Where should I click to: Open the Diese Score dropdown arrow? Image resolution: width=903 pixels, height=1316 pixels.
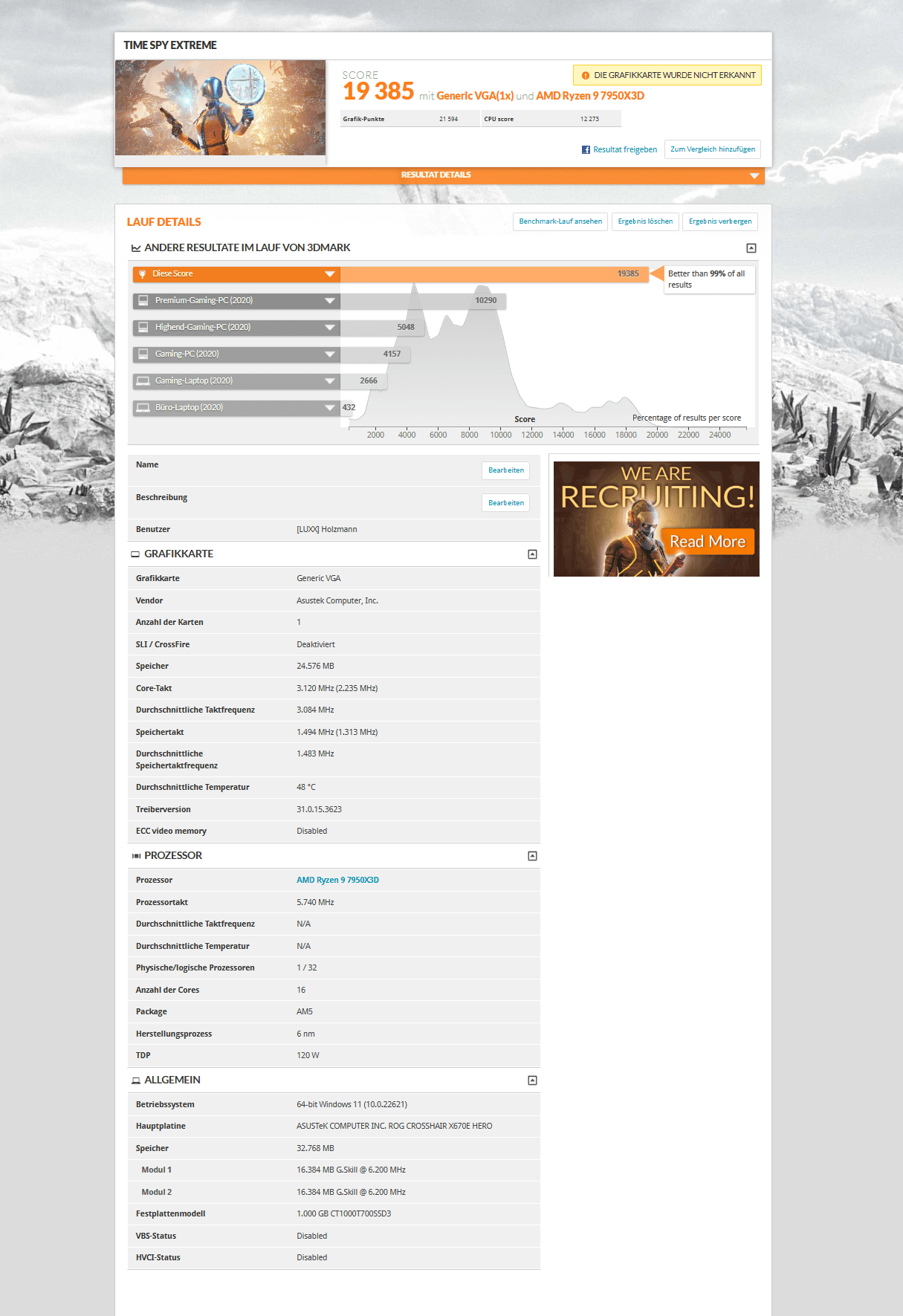tap(330, 274)
